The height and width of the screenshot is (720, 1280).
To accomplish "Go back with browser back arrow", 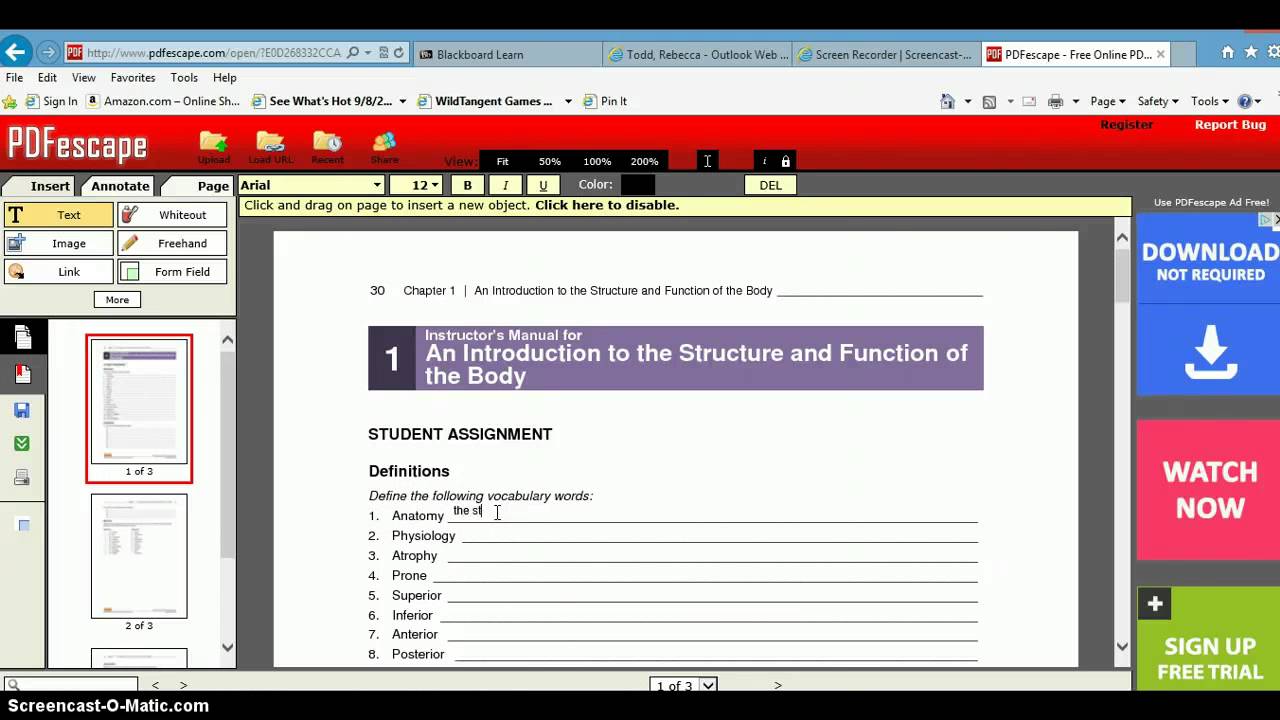I will [15, 52].
